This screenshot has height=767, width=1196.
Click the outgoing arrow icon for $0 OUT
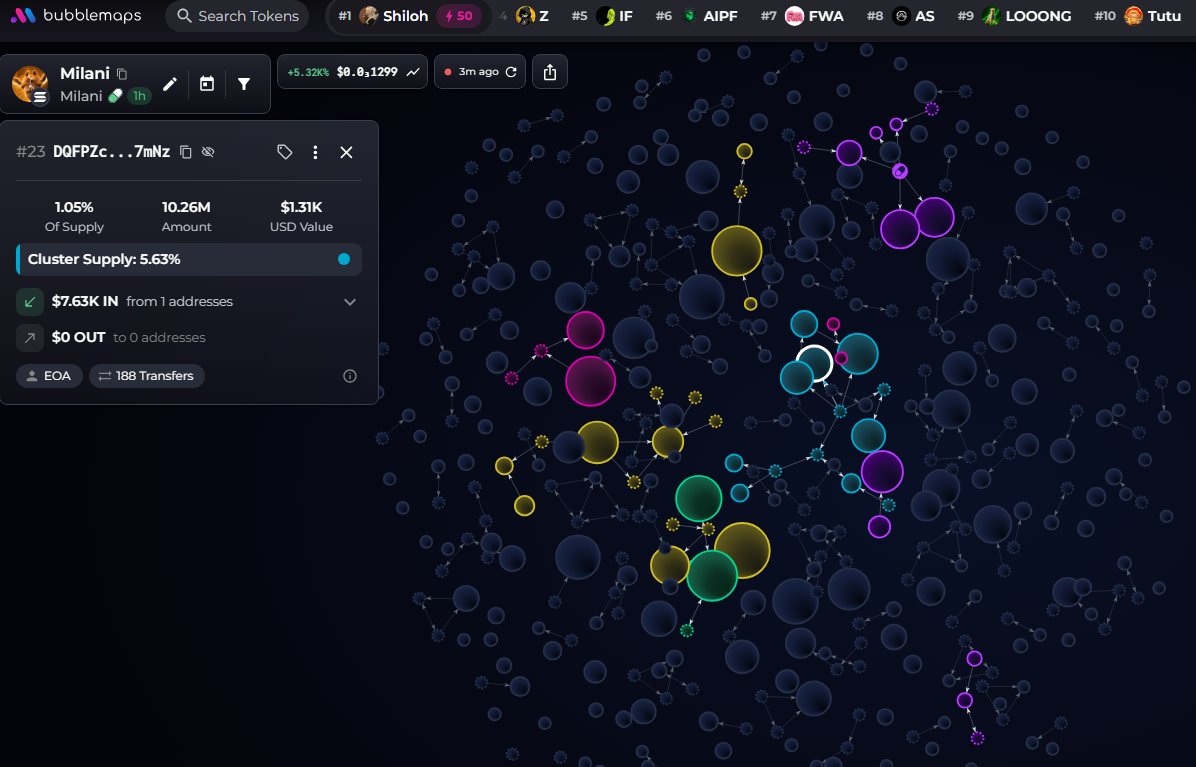[30, 338]
